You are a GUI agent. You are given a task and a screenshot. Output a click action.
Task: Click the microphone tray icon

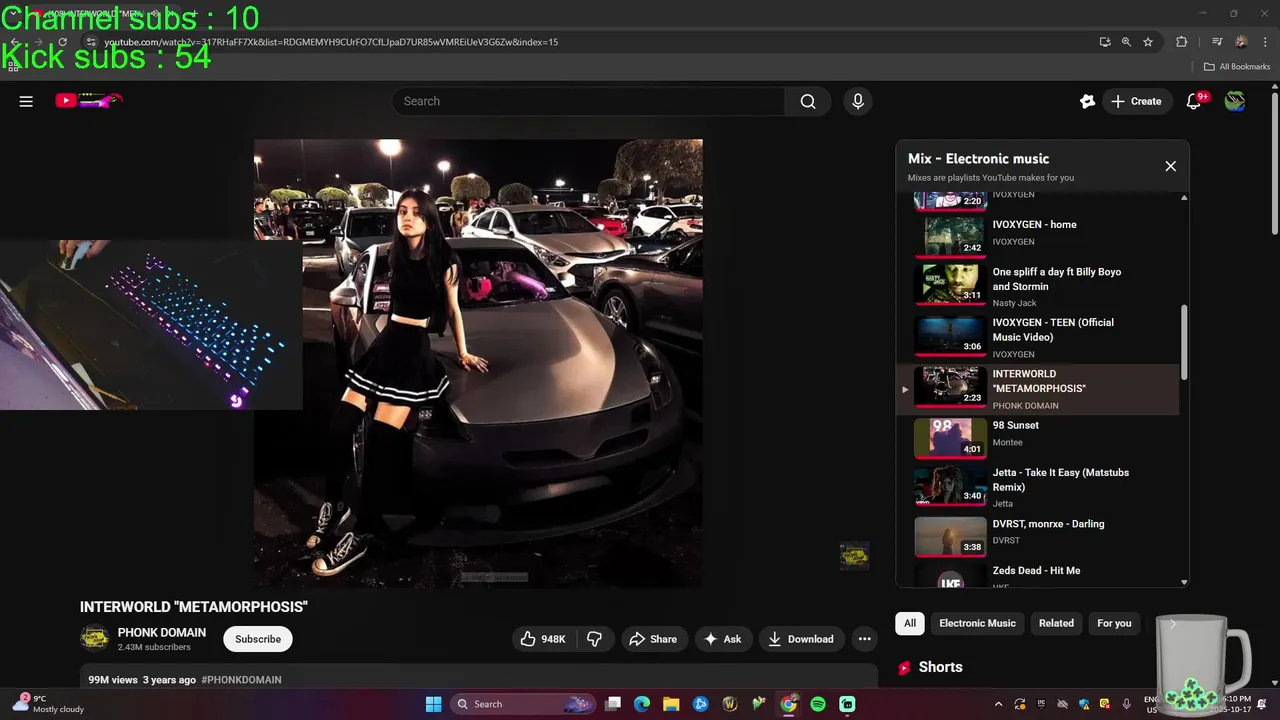click(x=1127, y=704)
